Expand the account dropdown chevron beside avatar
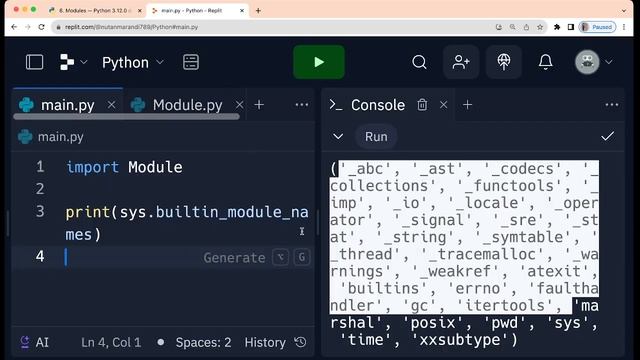The height and width of the screenshot is (360, 640). click(609, 62)
